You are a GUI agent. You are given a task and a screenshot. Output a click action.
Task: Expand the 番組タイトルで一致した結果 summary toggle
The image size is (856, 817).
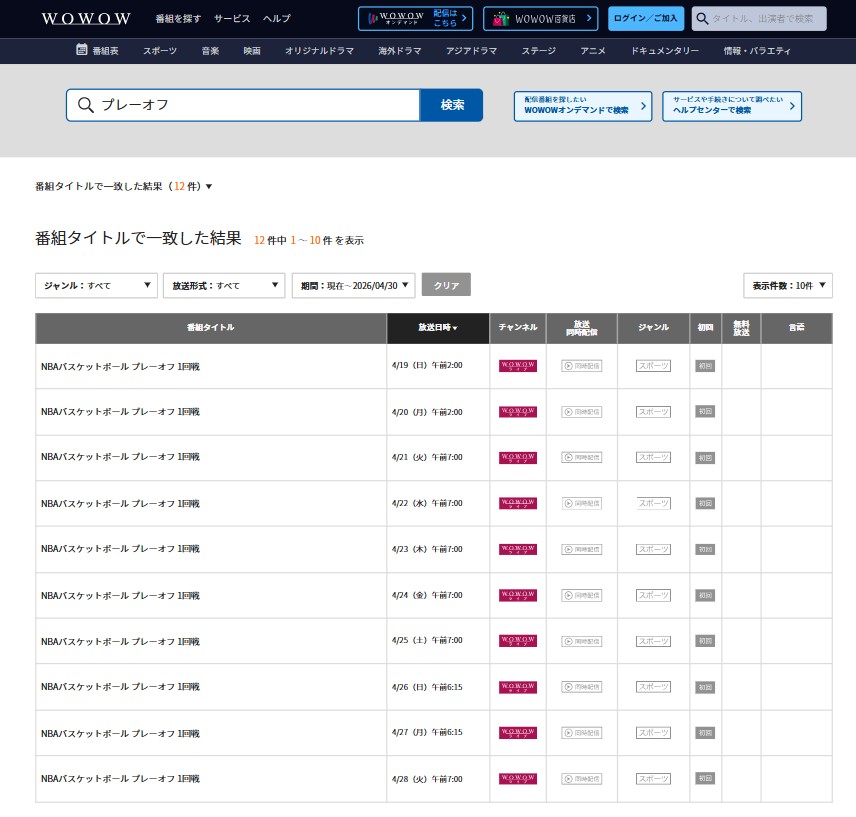pos(123,187)
